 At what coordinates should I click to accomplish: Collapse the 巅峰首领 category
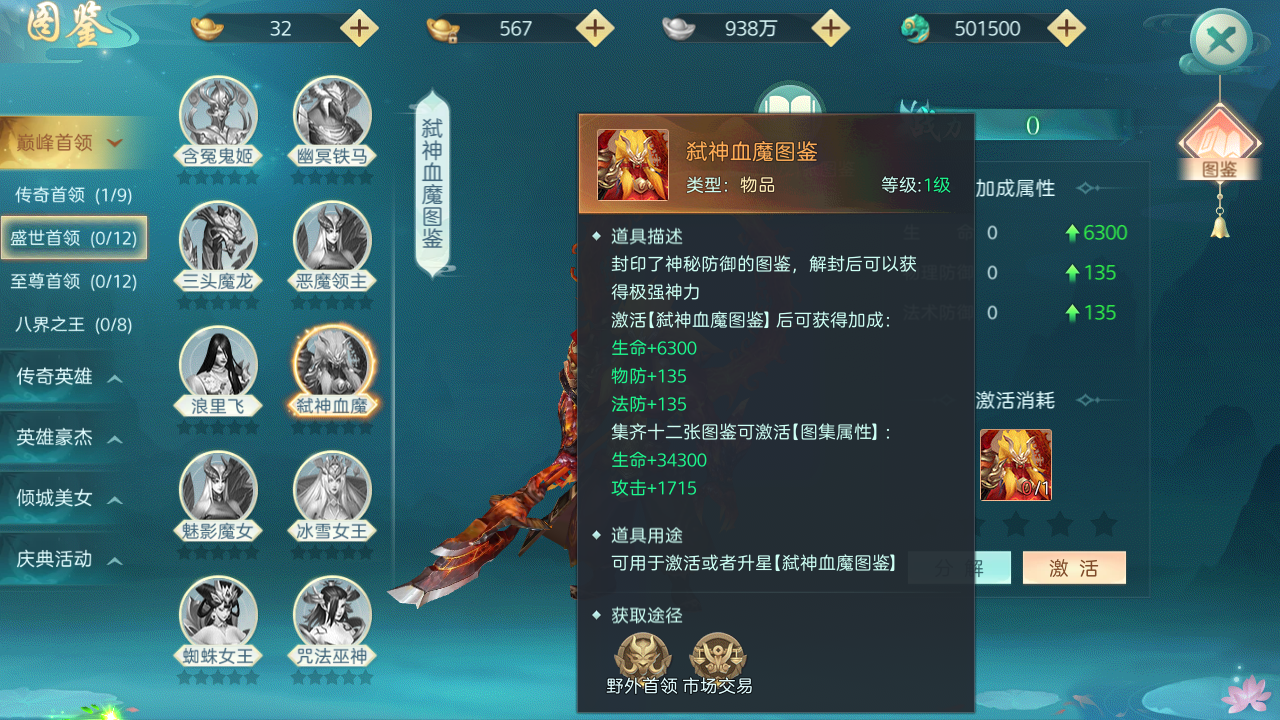[70, 142]
